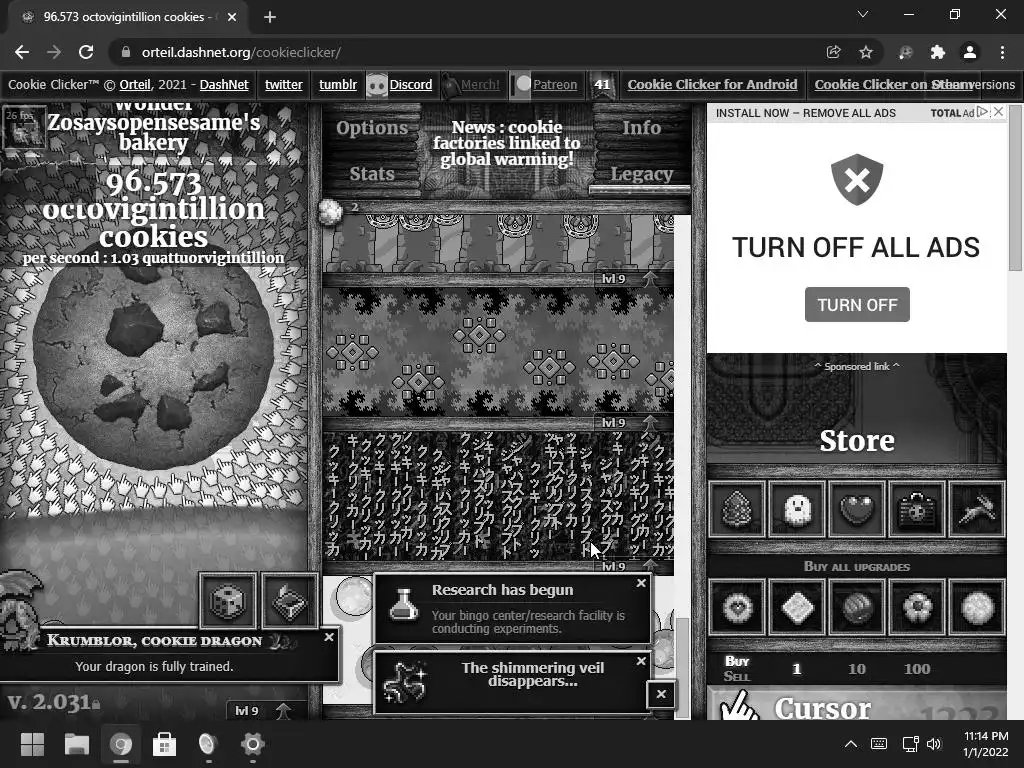Close the advertisement with X

pos(998,112)
